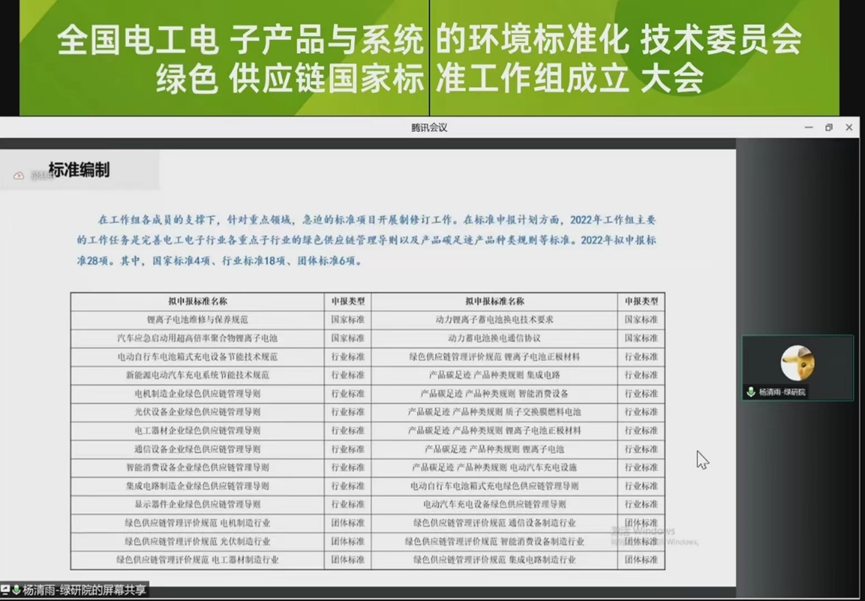Click microphone icon beside the 屏幕共享 label
The image size is (865, 601).
coord(16,590)
